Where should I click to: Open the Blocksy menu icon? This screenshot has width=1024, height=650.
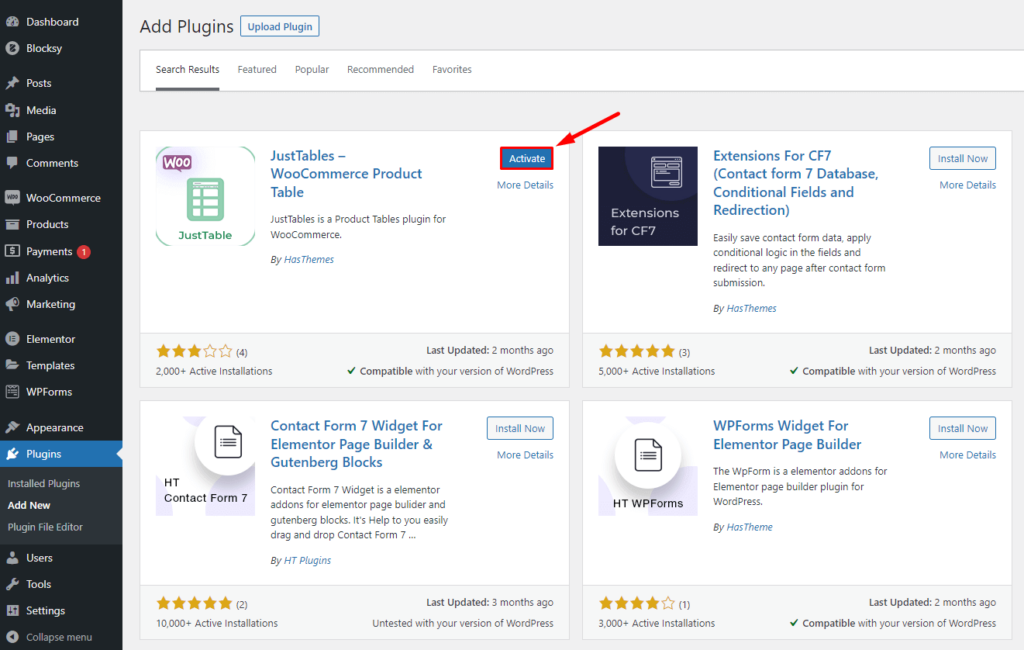click(x=12, y=48)
